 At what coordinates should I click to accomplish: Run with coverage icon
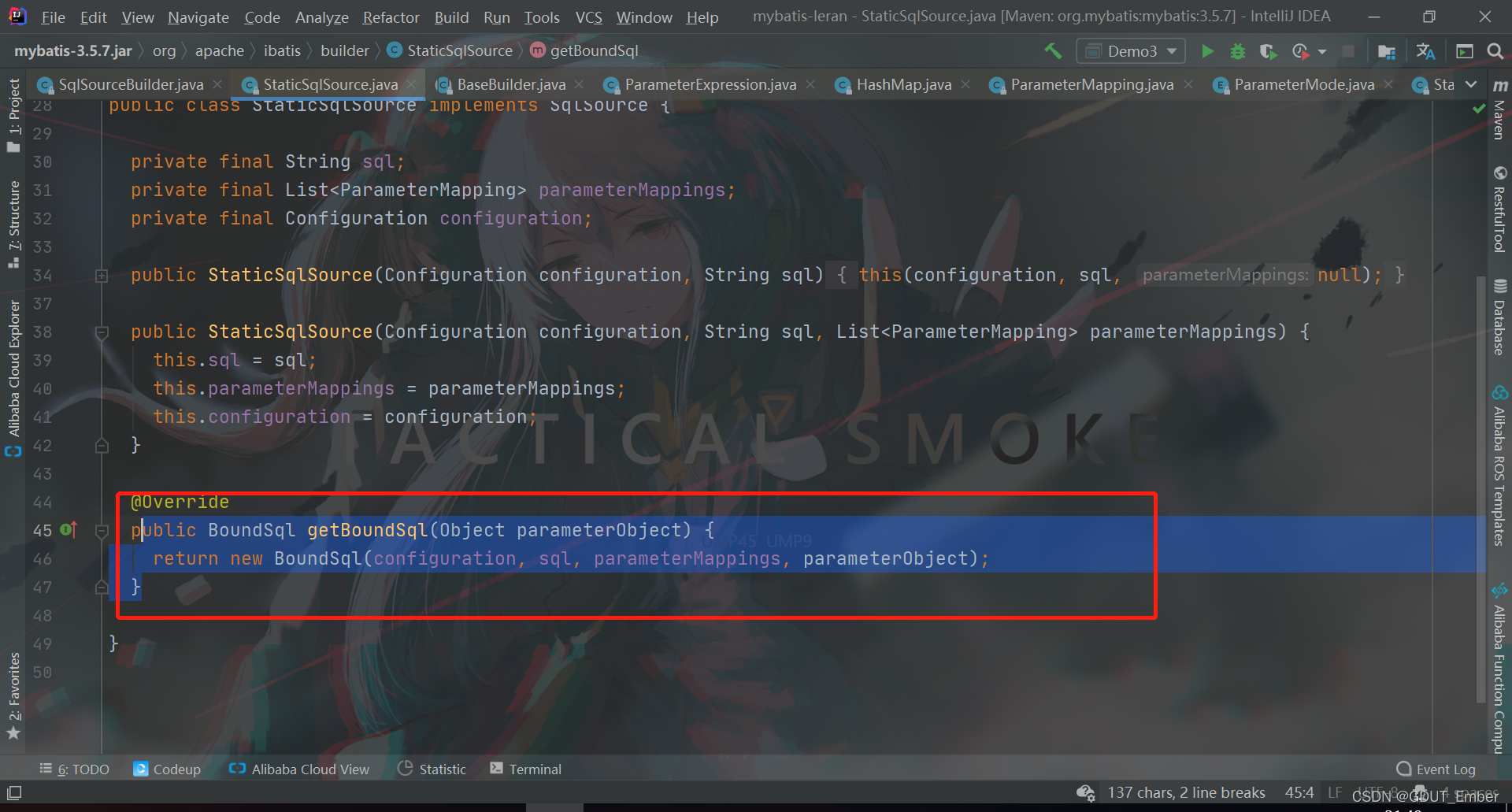pos(1268,51)
